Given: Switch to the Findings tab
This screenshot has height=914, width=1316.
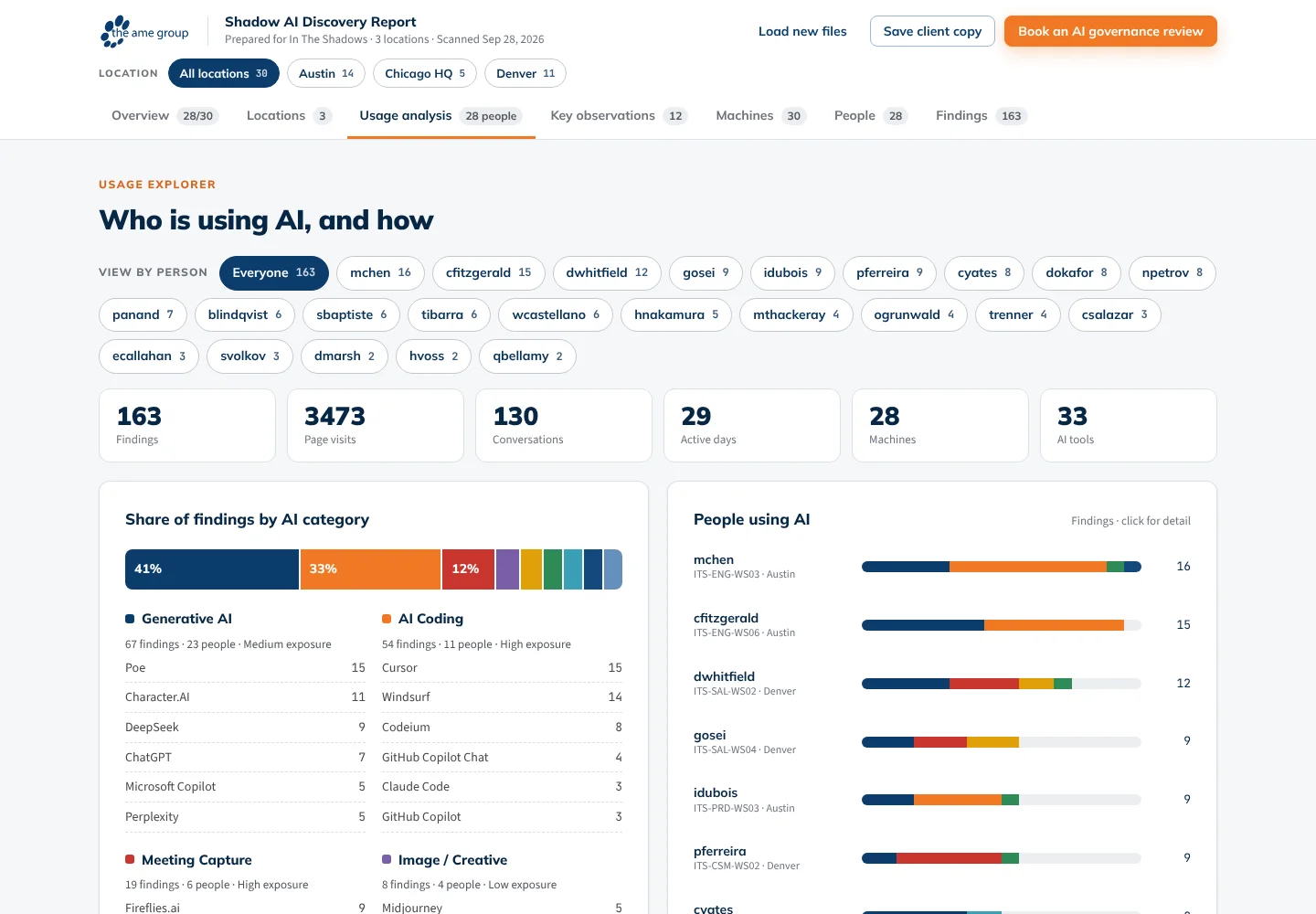Looking at the screenshot, I should (x=982, y=115).
